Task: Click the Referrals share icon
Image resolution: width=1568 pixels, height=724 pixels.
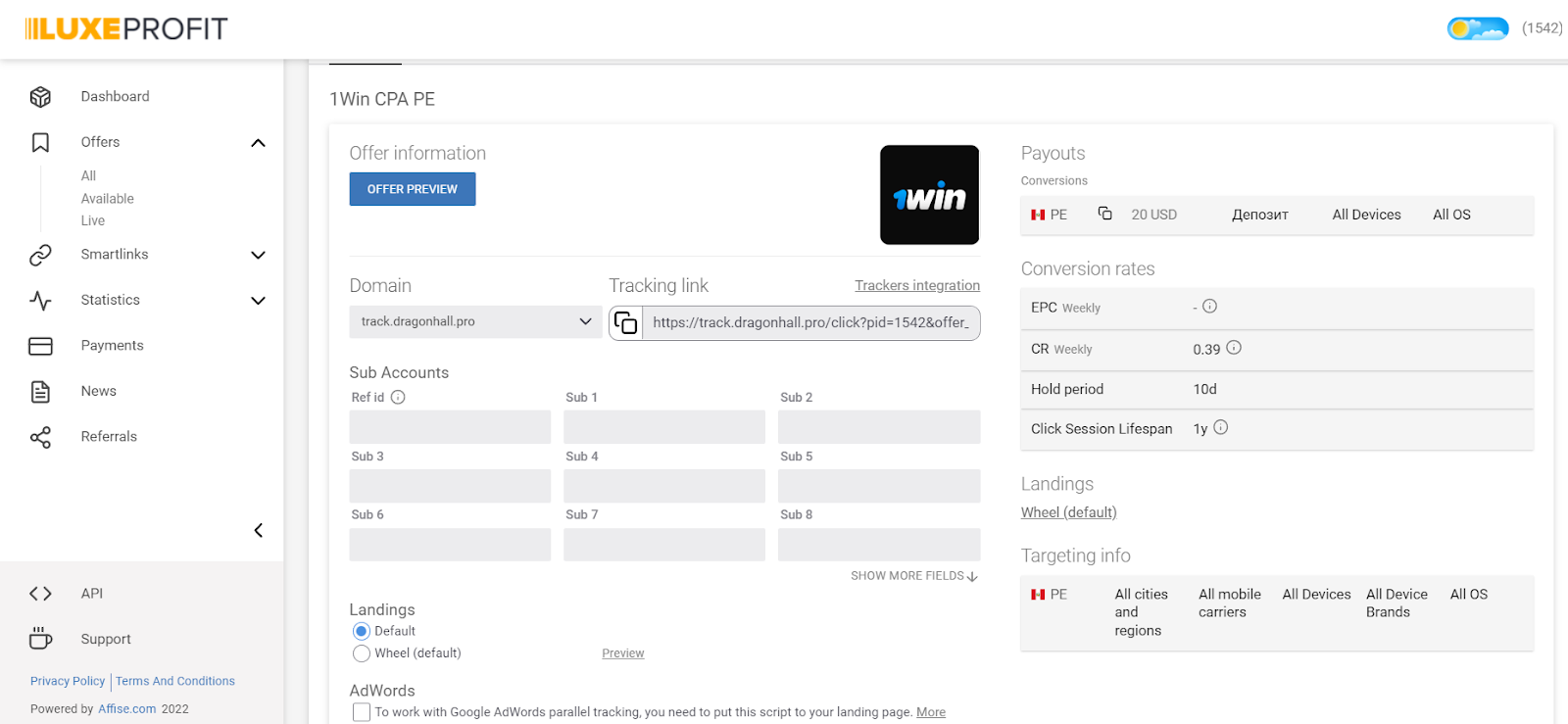Action: (x=40, y=437)
